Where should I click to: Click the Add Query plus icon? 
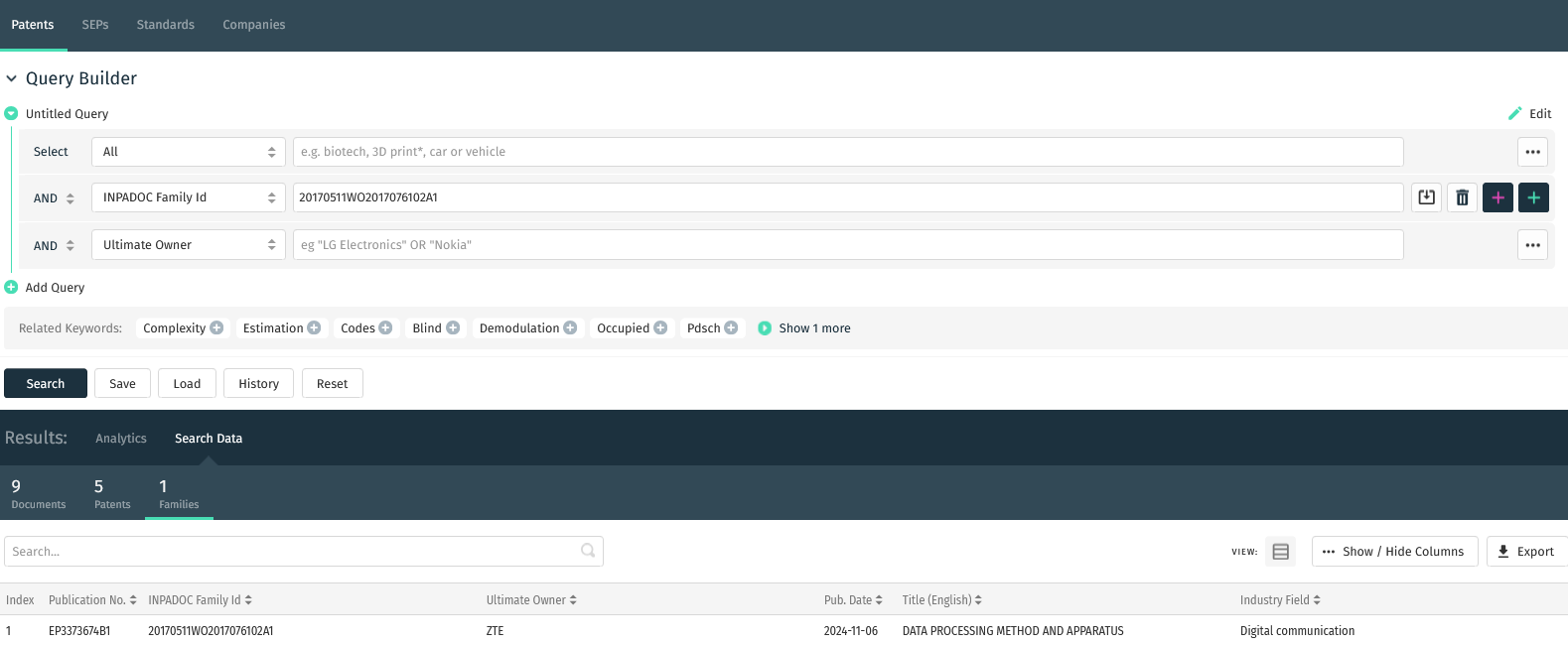point(11,287)
